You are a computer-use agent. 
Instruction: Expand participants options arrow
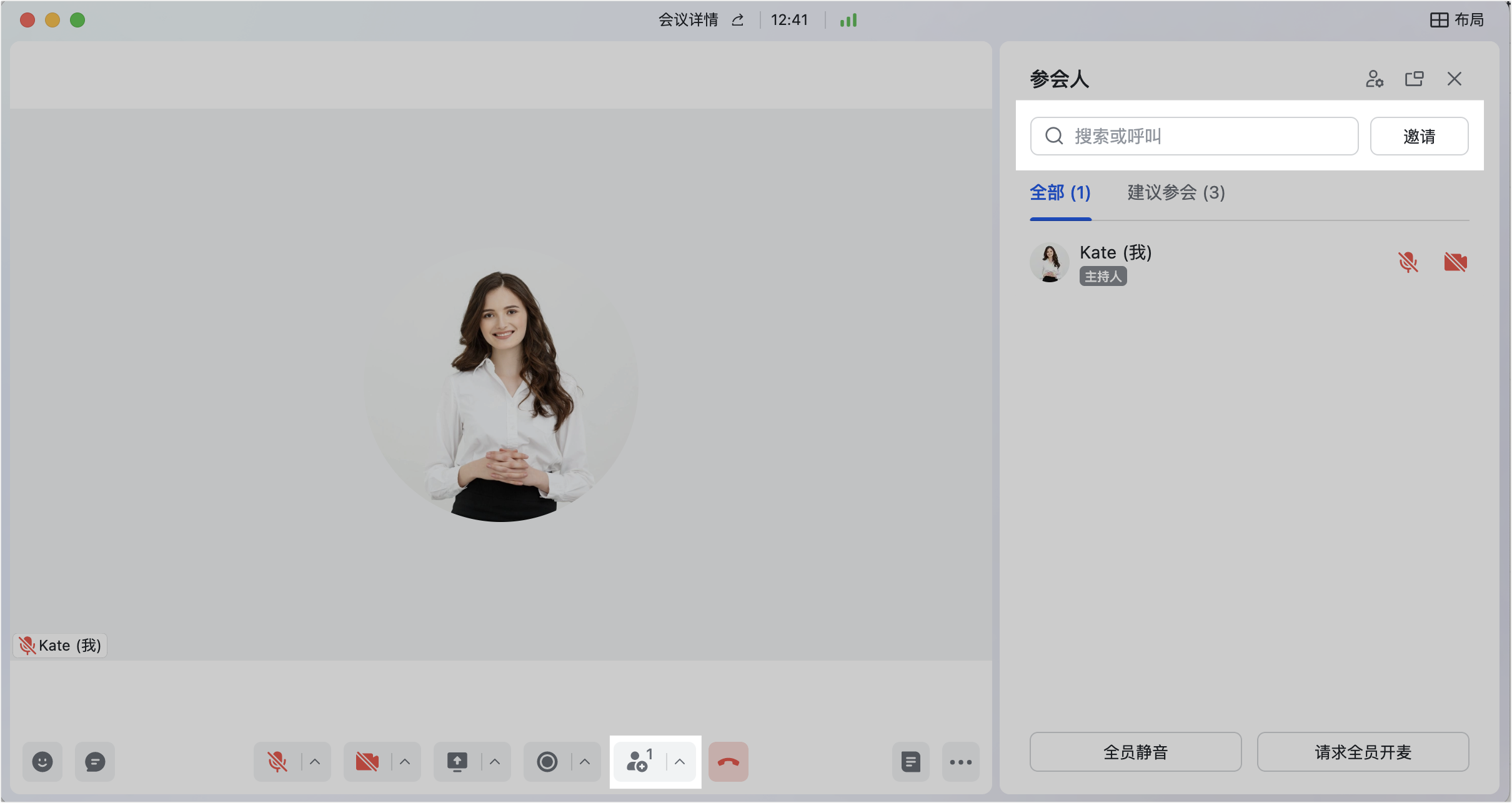680,761
